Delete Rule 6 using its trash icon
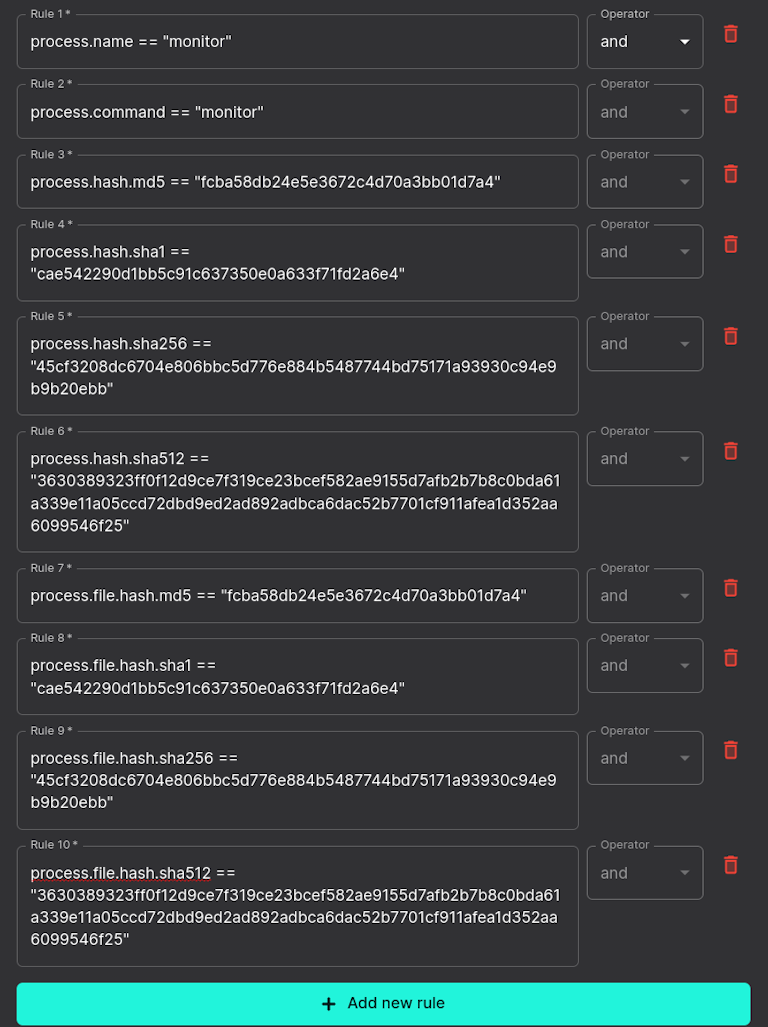The width and height of the screenshot is (768, 1027). (x=730, y=451)
